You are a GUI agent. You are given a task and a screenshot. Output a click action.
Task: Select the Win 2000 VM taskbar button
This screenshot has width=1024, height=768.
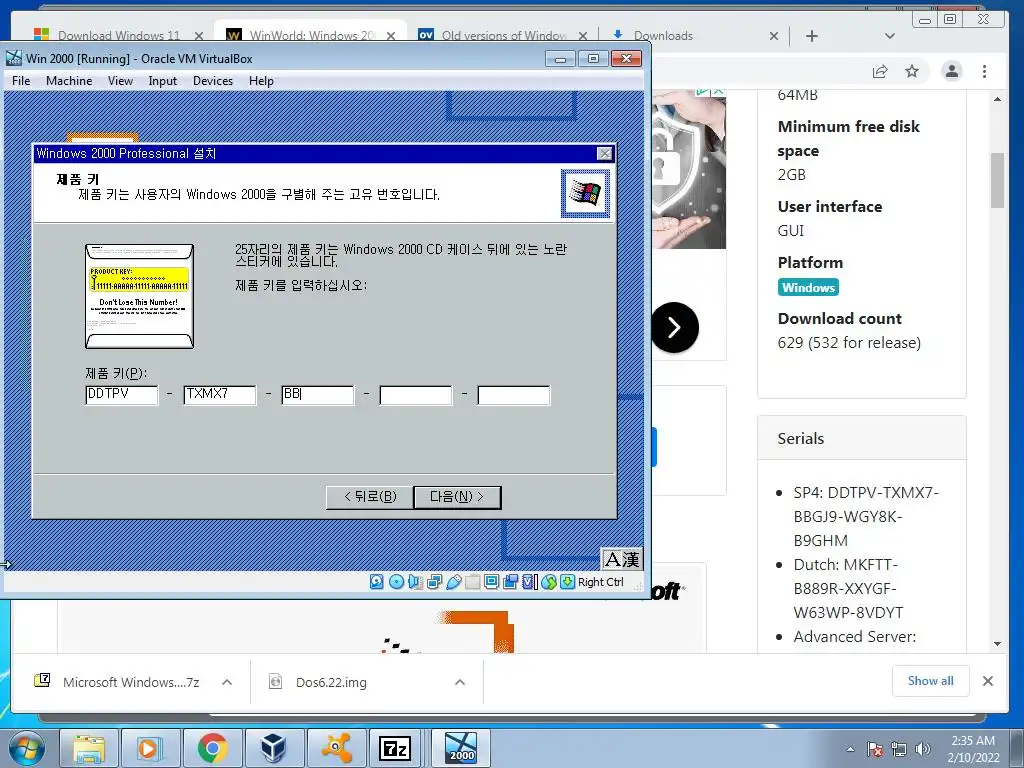point(460,748)
